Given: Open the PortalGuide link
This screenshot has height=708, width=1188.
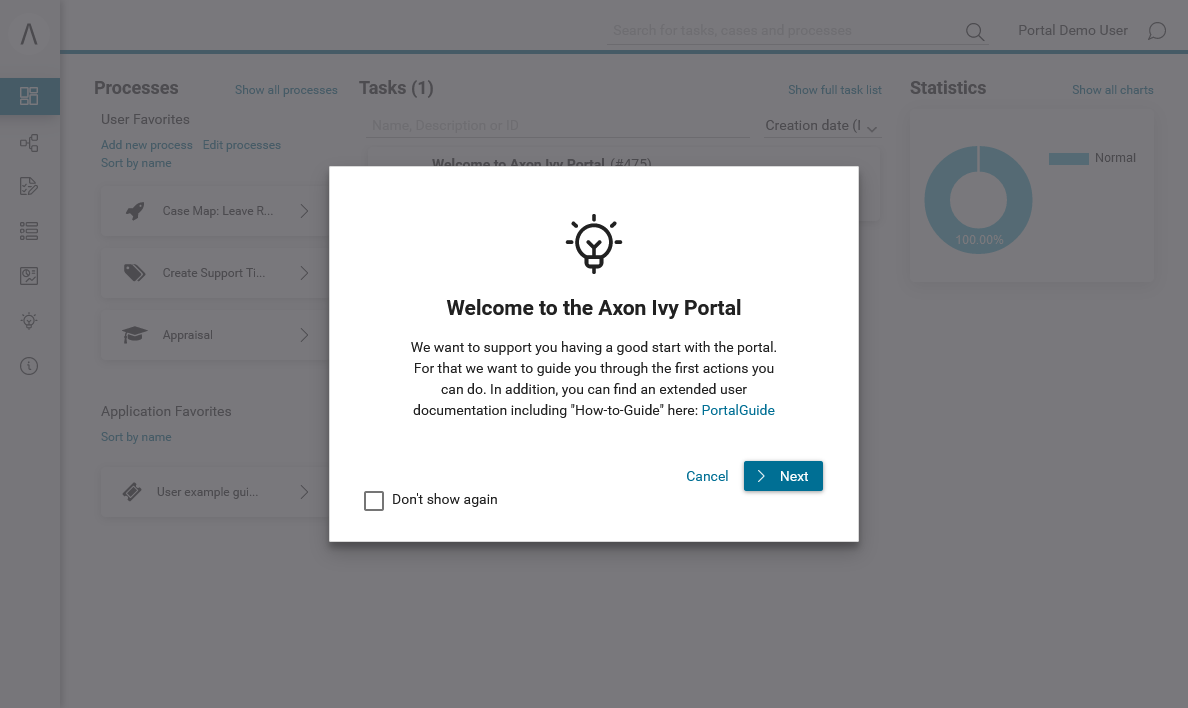Looking at the screenshot, I should pos(738,410).
